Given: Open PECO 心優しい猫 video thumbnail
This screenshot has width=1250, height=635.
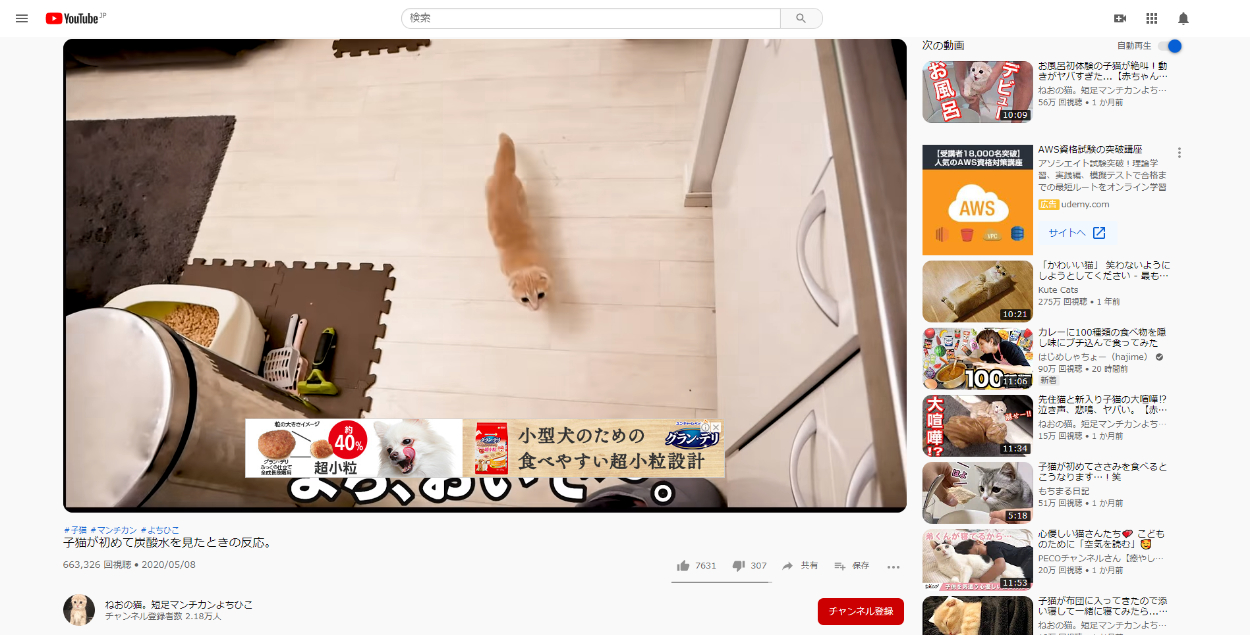Looking at the screenshot, I should (x=977, y=559).
